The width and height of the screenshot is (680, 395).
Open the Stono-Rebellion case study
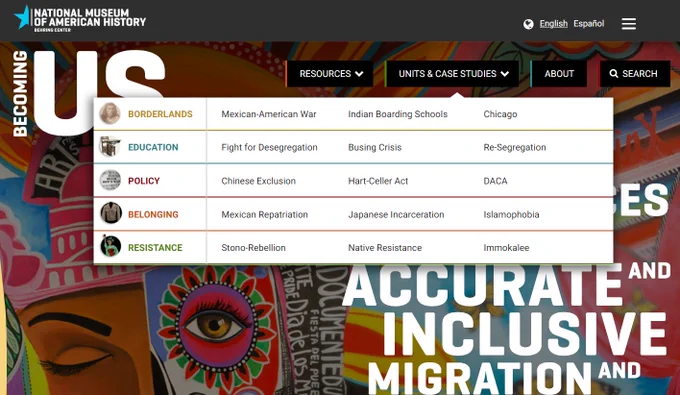tap(253, 248)
